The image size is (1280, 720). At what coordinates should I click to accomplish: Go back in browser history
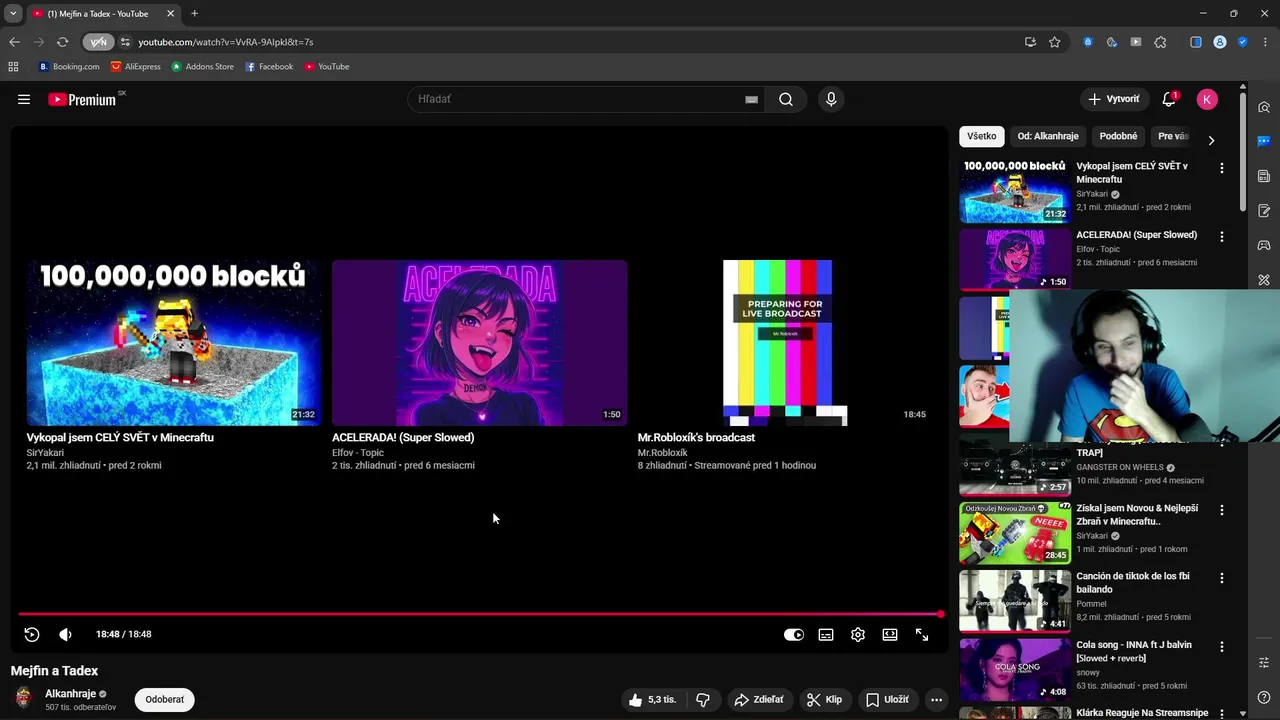coord(14,42)
